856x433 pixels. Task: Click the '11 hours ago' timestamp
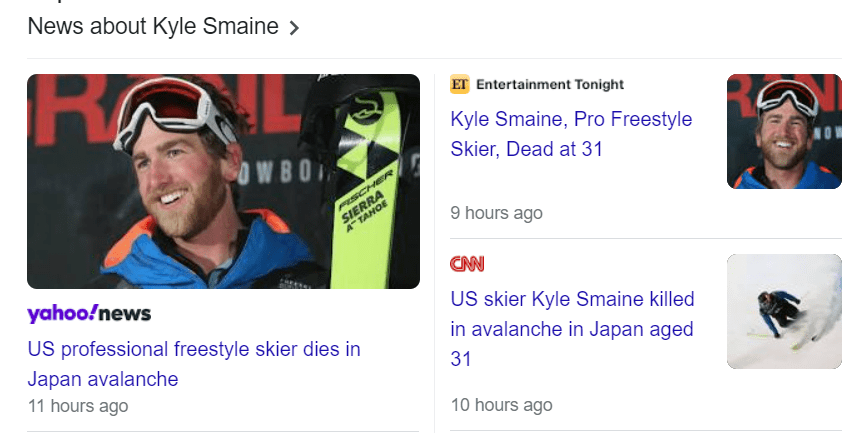pos(78,406)
